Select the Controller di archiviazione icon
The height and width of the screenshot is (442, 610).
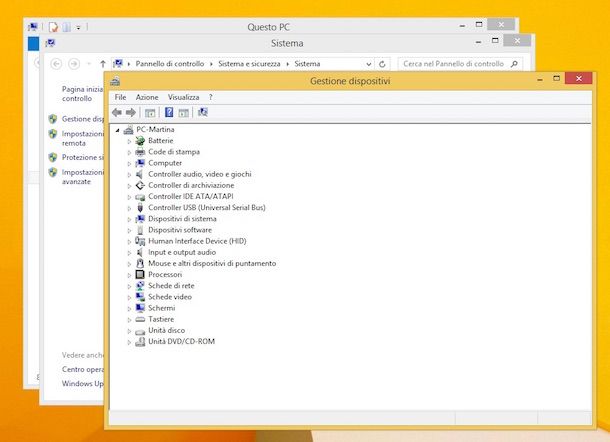click(x=140, y=186)
